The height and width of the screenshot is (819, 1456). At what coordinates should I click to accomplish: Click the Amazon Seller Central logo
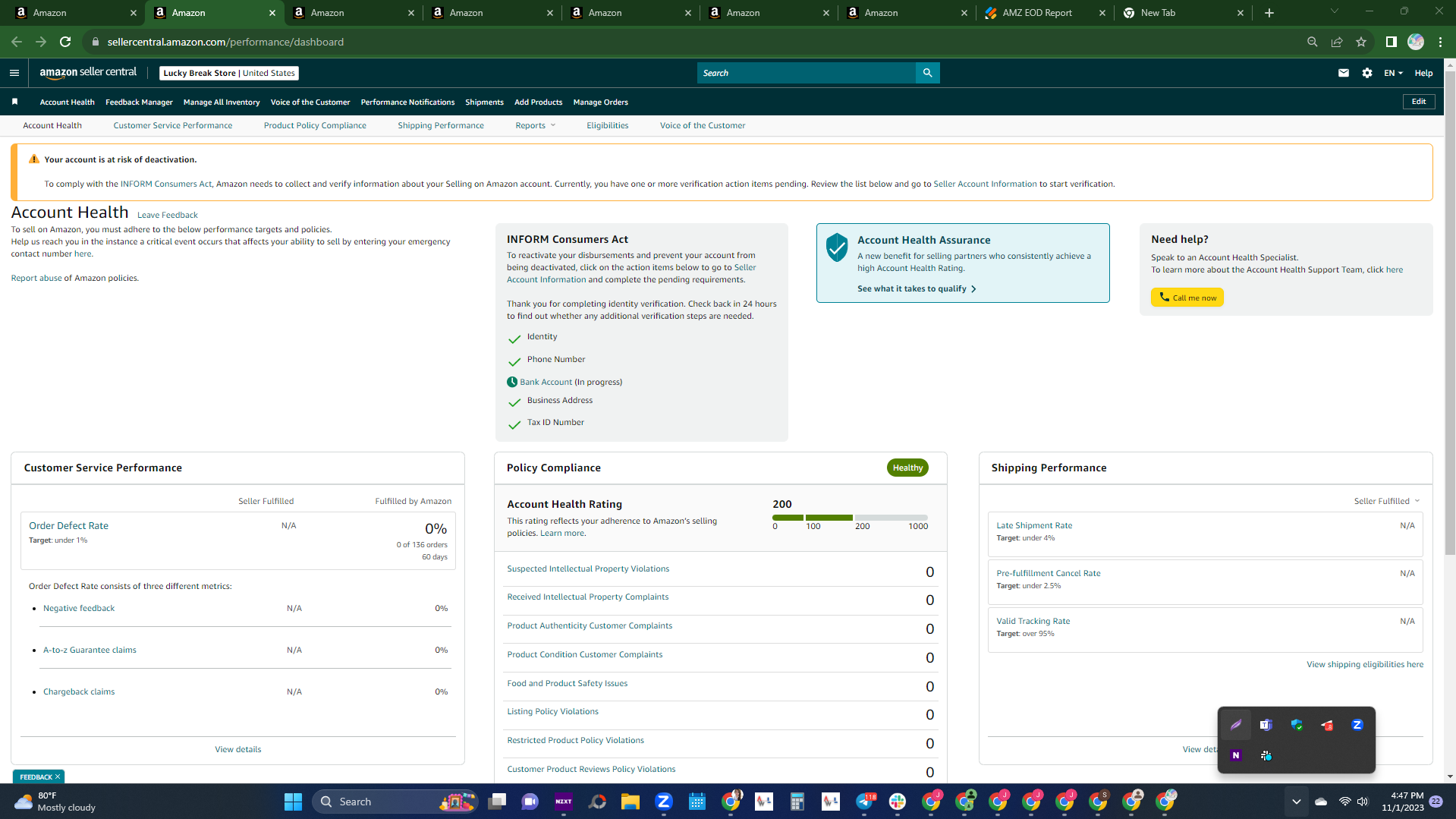(x=88, y=73)
